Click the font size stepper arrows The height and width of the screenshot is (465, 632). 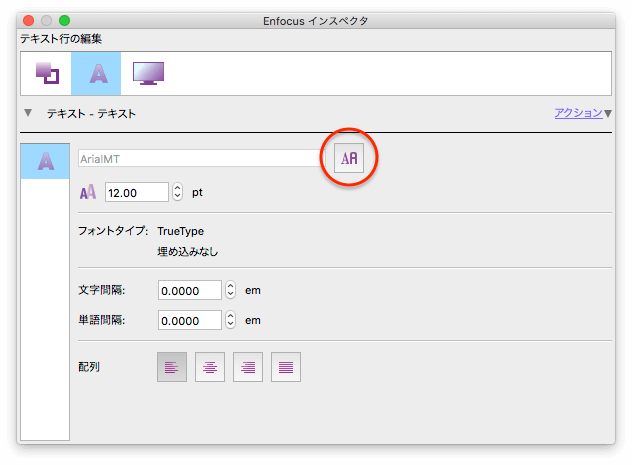pos(177,192)
